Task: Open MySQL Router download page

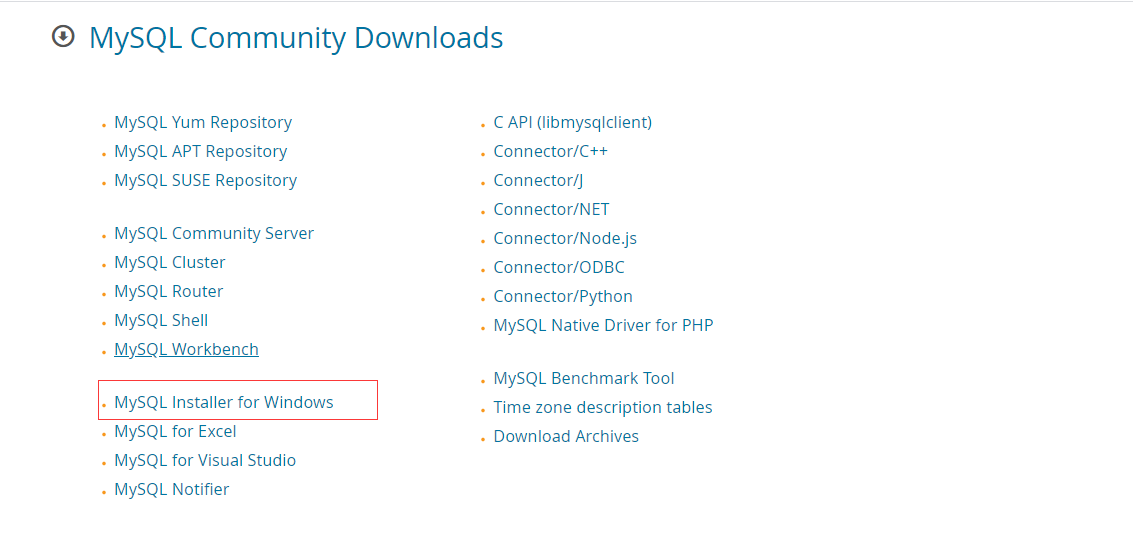Action: click(x=168, y=291)
